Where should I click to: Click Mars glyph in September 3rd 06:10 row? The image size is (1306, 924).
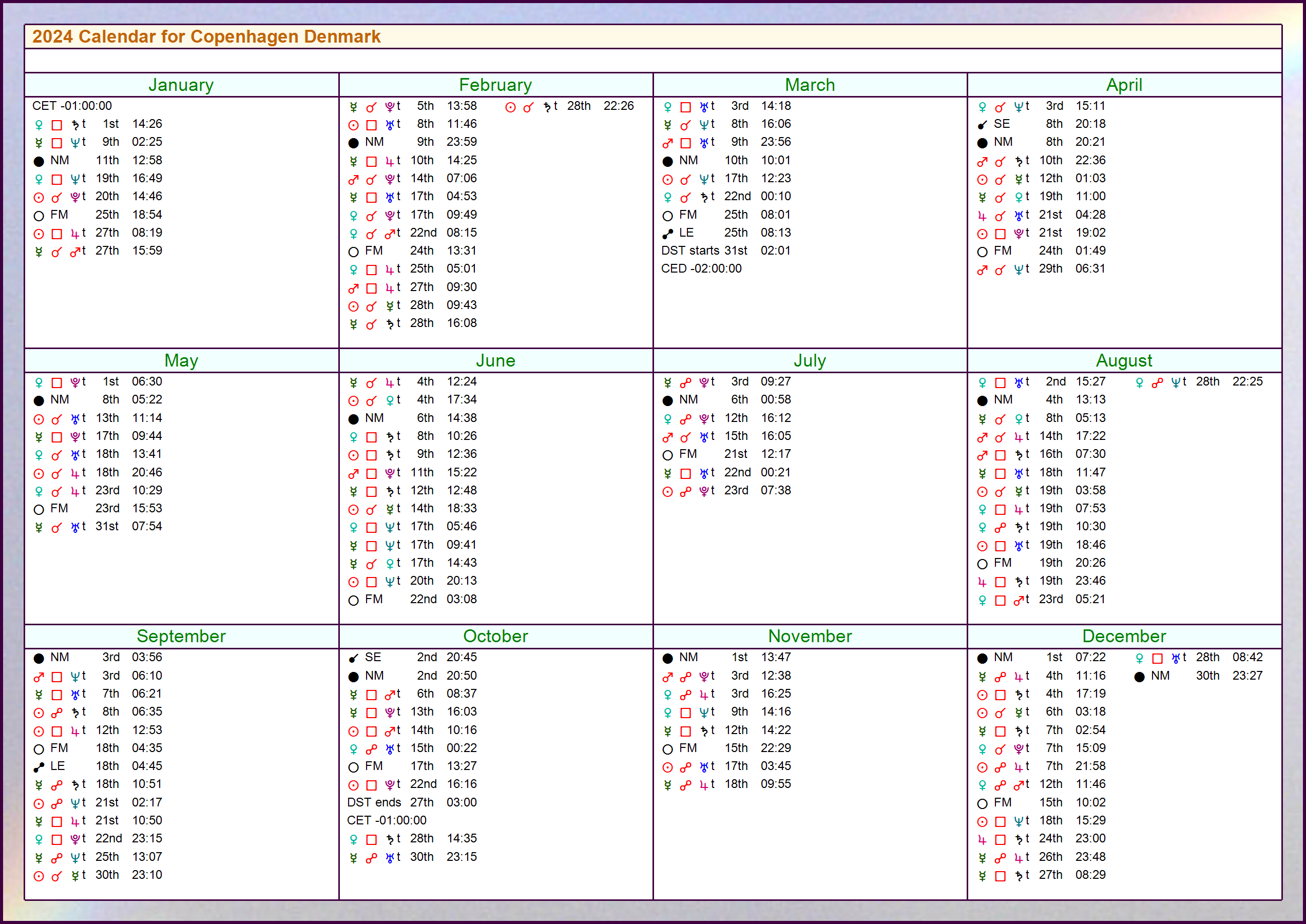(39, 677)
